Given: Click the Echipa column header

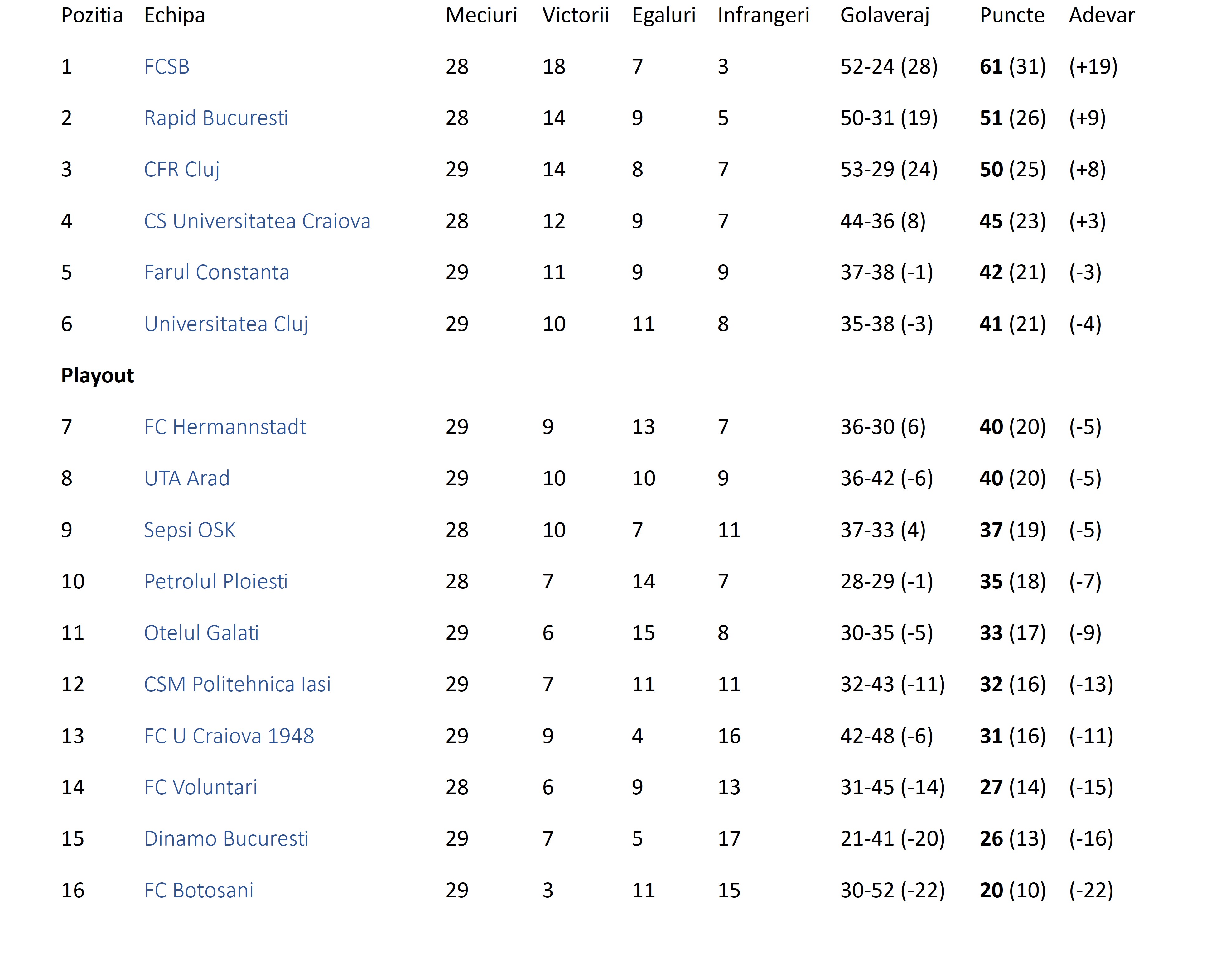Looking at the screenshot, I should coord(174,15).
